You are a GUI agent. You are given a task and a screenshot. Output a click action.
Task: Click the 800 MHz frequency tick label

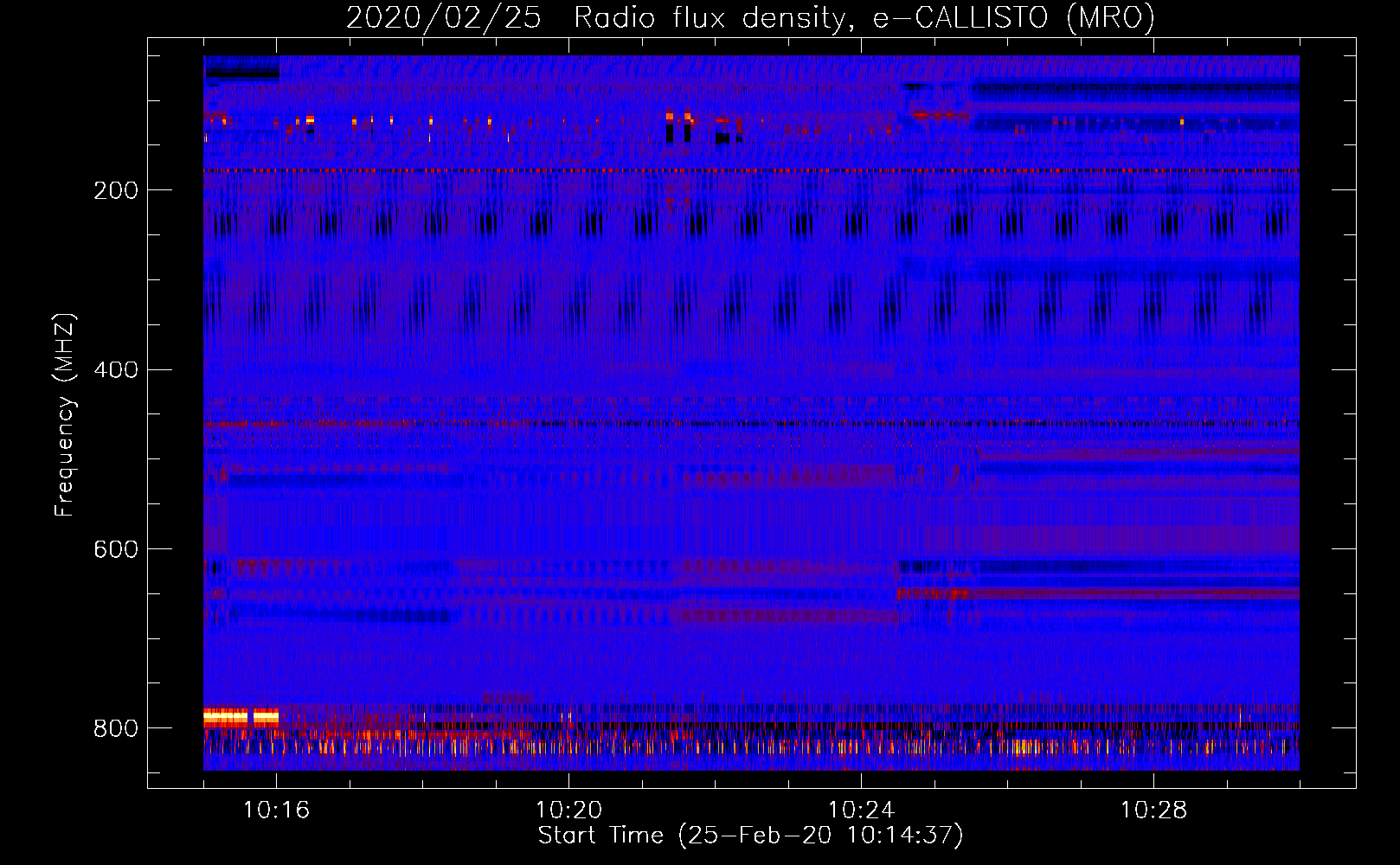[116, 728]
